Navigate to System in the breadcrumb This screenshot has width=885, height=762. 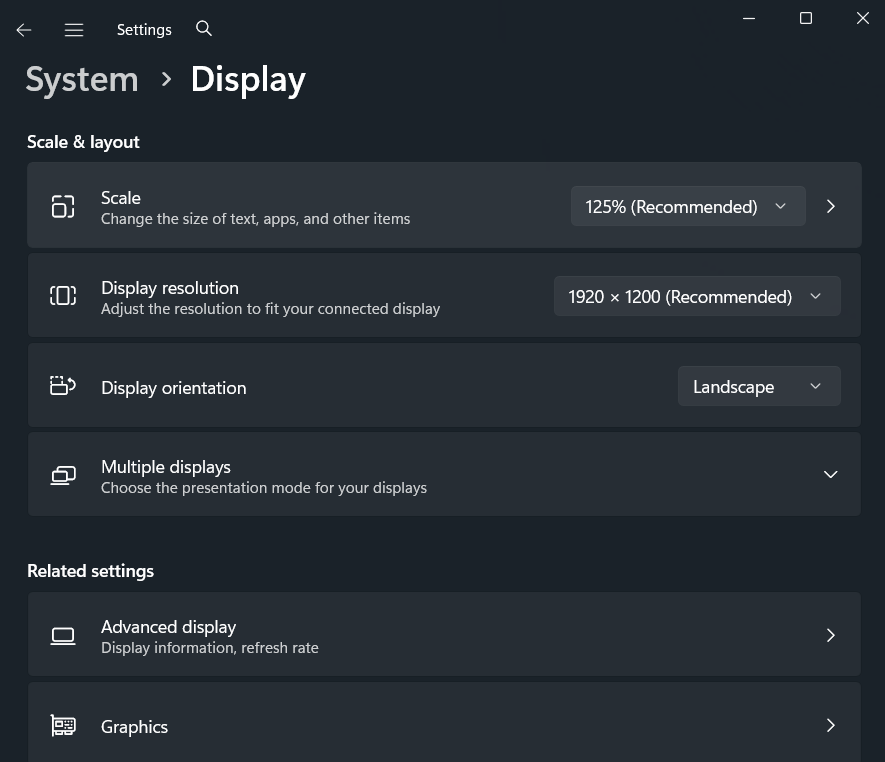pyautogui.click(x=82, y=80)
